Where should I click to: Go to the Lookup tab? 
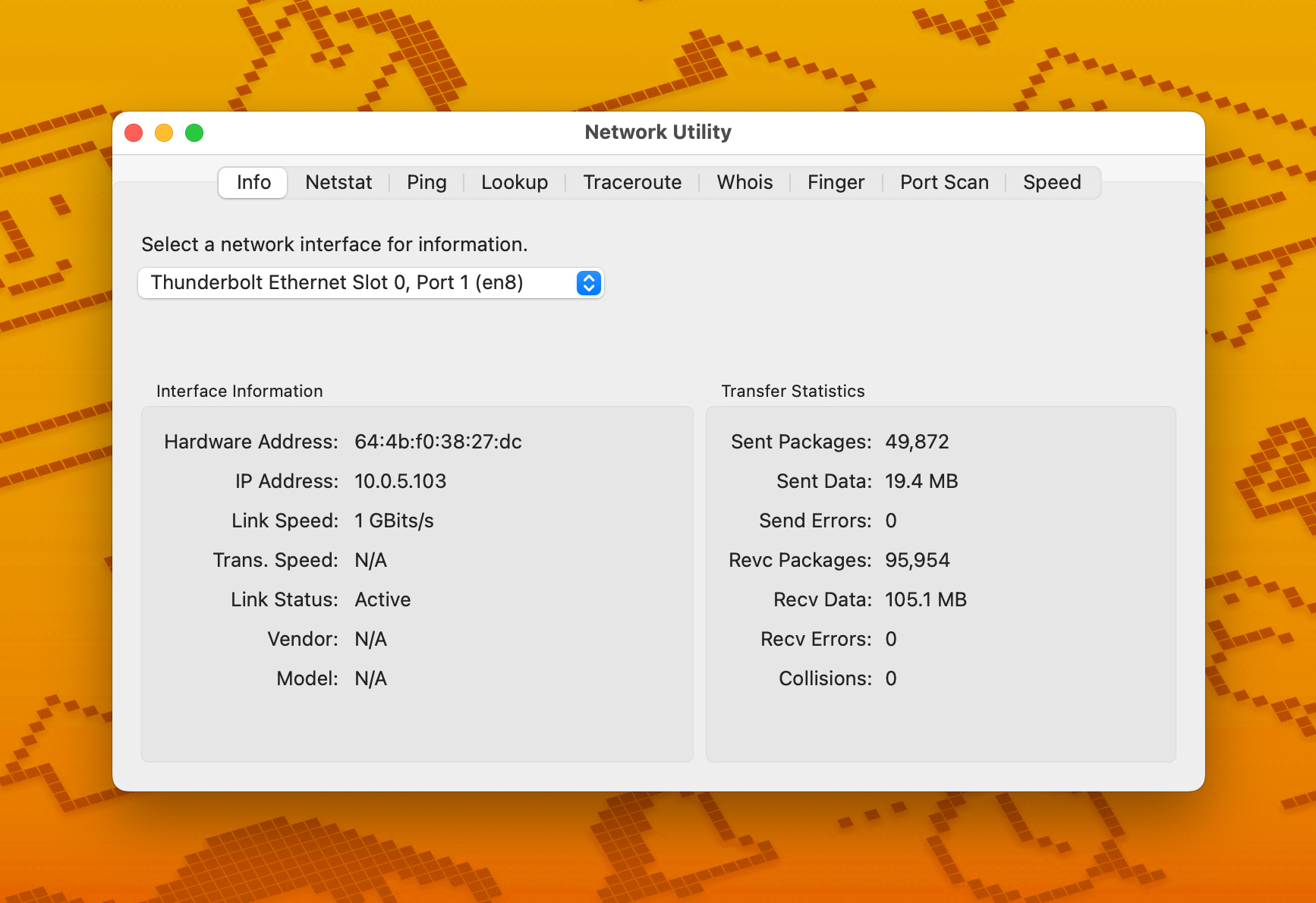pos(515,183)
